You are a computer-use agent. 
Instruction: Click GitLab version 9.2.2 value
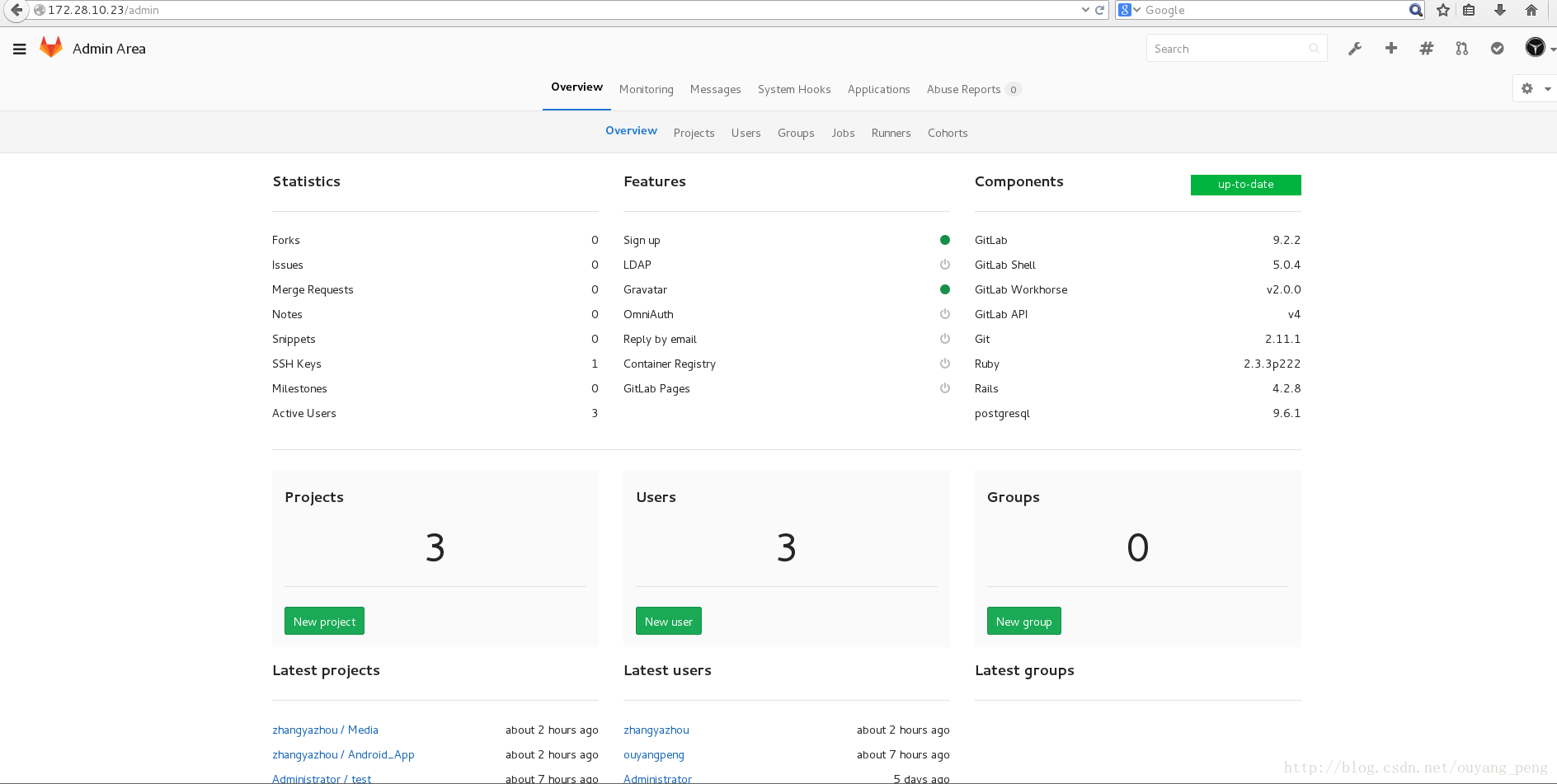(x=1287, y=240)
